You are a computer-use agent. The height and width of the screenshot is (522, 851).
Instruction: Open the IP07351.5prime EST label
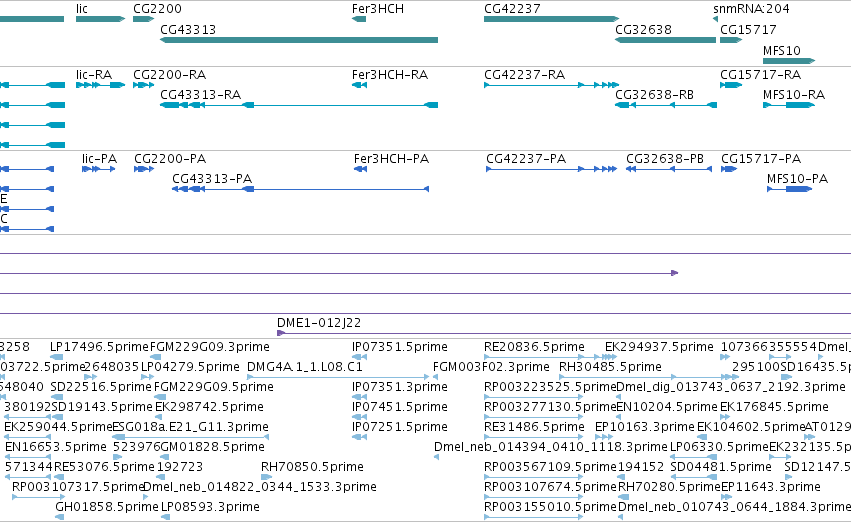pos(399,346)
